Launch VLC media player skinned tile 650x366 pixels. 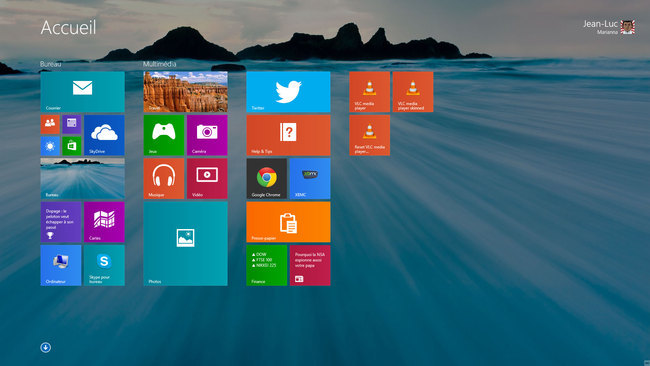coord(412,92)
